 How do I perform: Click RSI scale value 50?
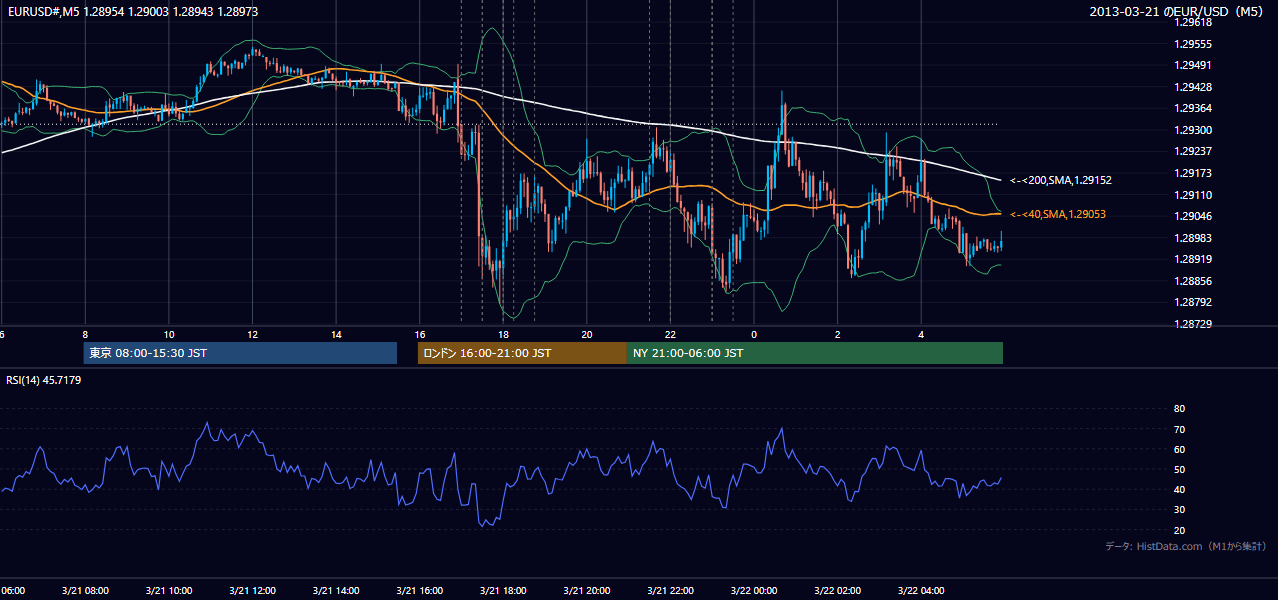[x=1179, y=469]
